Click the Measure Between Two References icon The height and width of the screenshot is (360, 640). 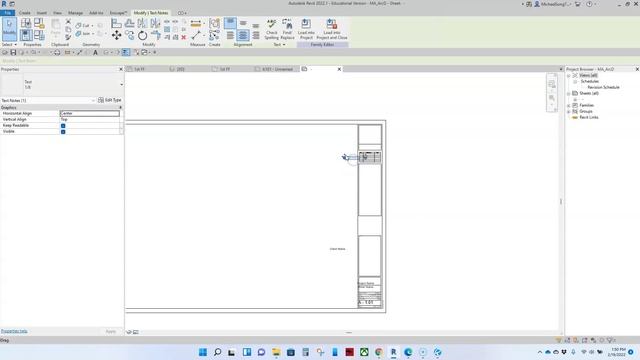pos(196,36)
